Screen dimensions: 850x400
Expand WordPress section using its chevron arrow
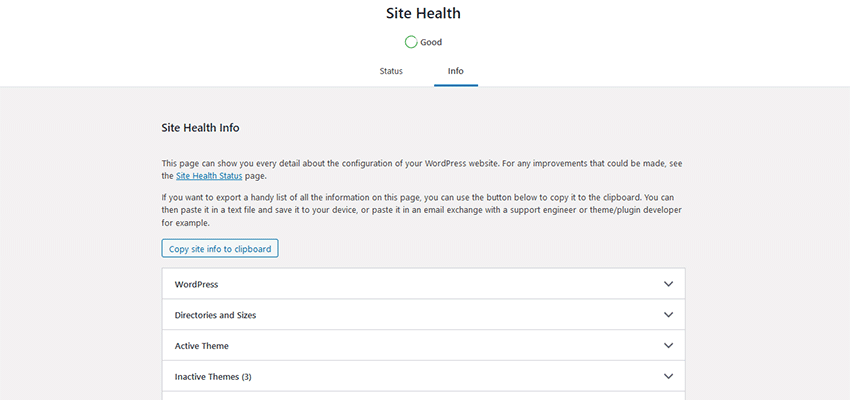pos(668,284)
